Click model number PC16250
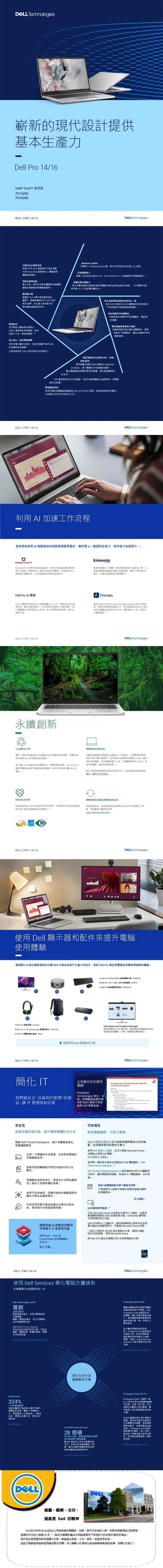The width and height of the screenshot is (163, 1568). tap(22, 198)
